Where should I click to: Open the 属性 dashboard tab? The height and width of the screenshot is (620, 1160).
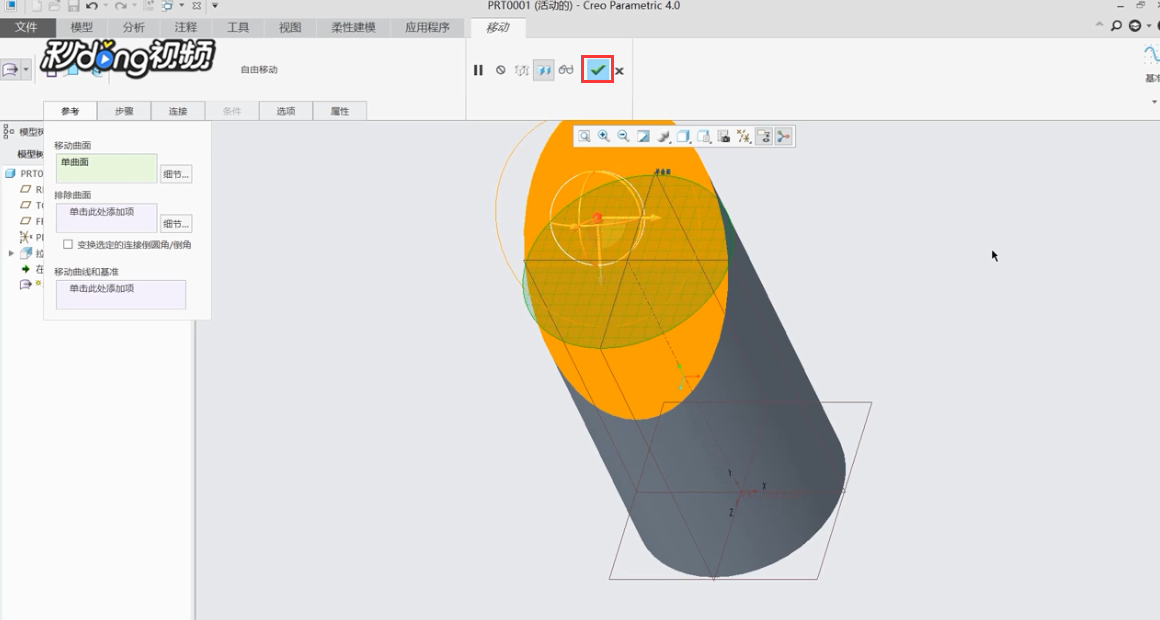(x=340, y=111)
